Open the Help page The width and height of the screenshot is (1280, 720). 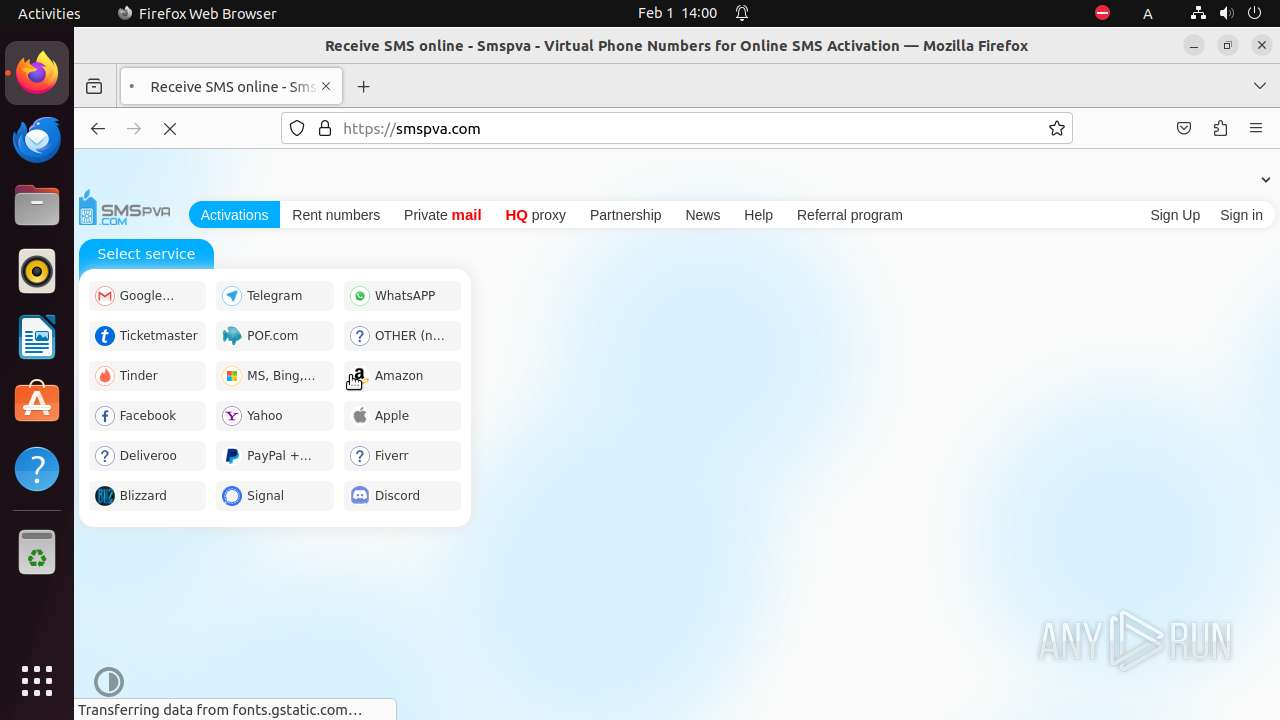coord(758,215)
